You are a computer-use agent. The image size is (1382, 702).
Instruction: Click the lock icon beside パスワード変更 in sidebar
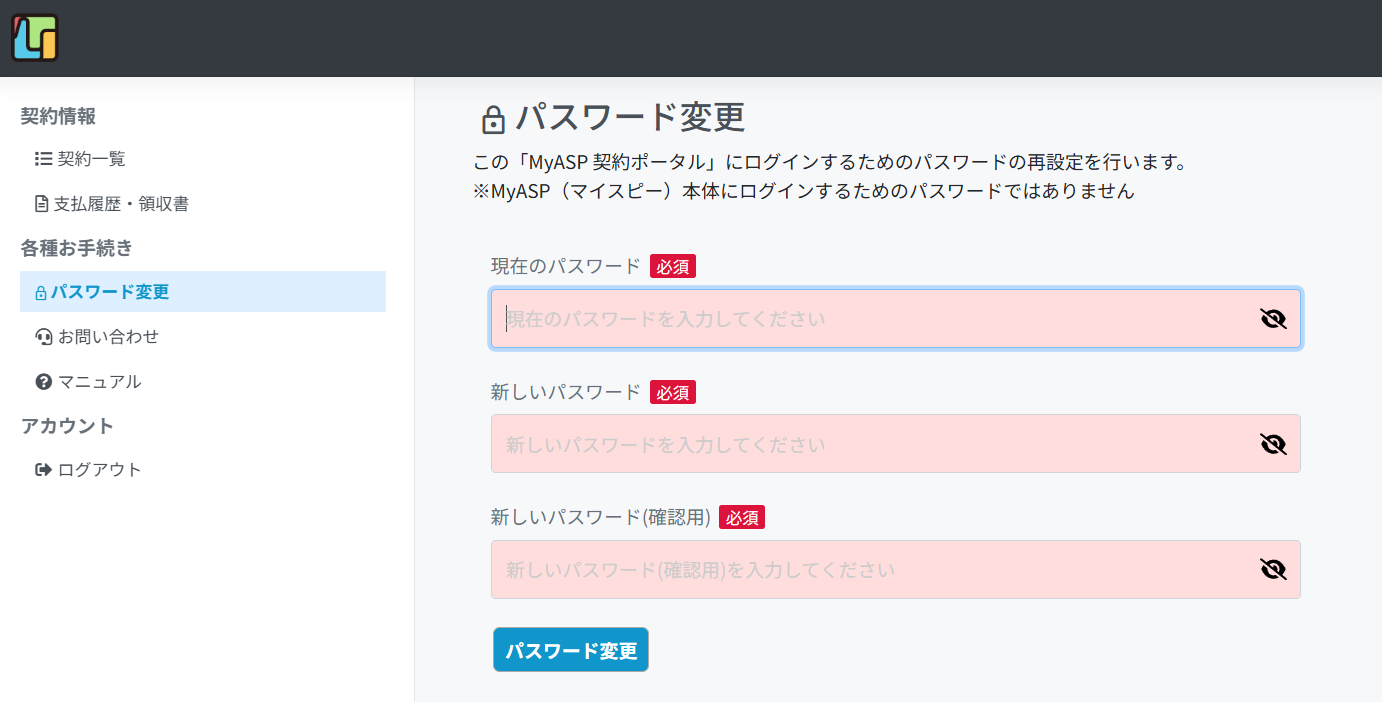click(41, 293)
